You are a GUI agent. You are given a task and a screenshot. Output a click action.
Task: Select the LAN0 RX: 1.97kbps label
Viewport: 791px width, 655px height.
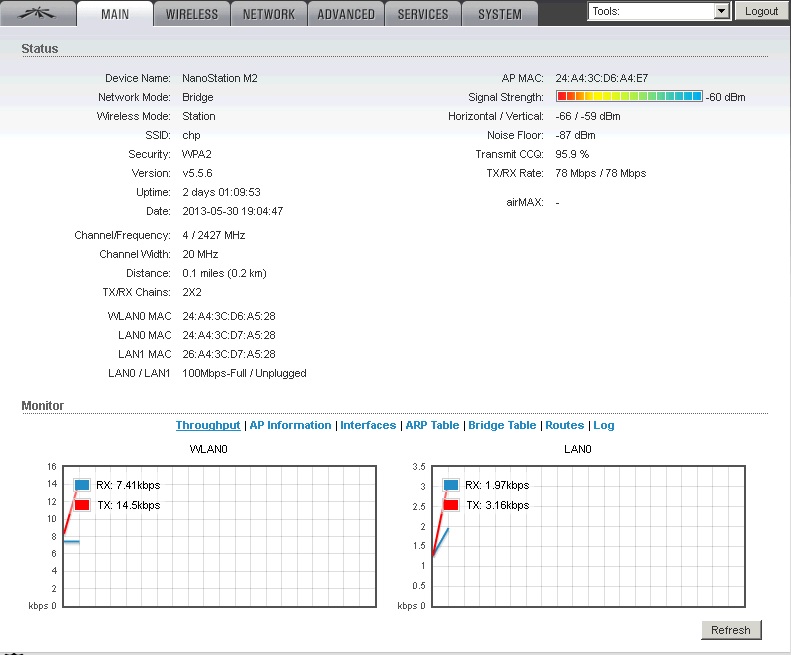(x=497, y=485)
